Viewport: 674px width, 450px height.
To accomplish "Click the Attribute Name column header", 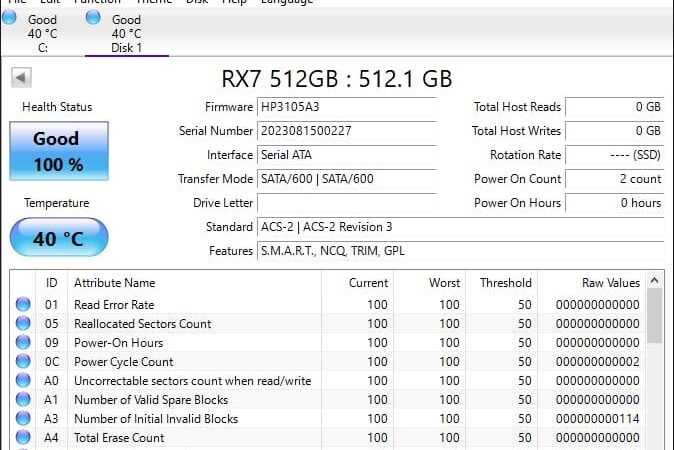I will (x=114, y=283).
